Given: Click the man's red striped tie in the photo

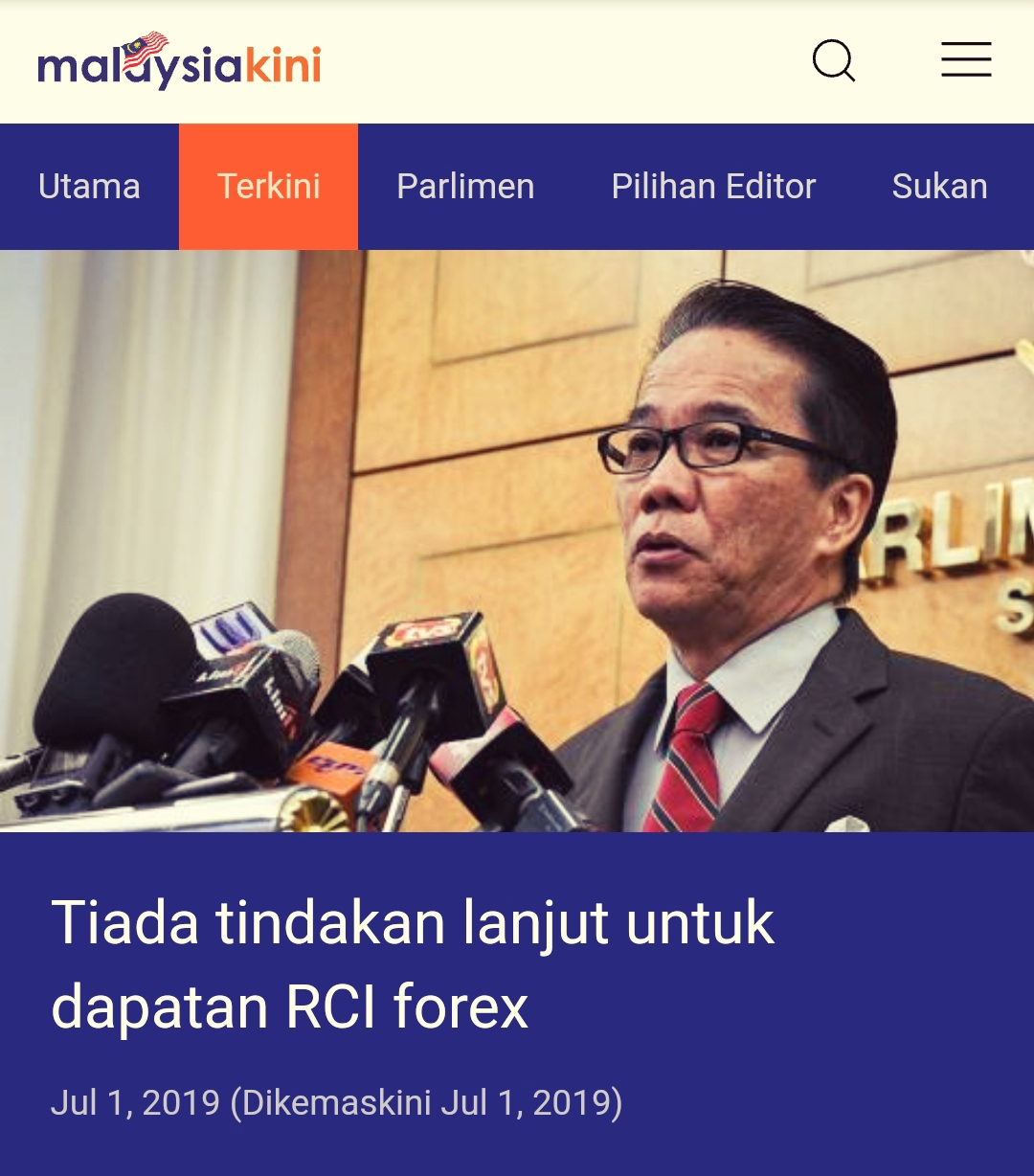Looking at the screenshot, I should pos(687,757).
